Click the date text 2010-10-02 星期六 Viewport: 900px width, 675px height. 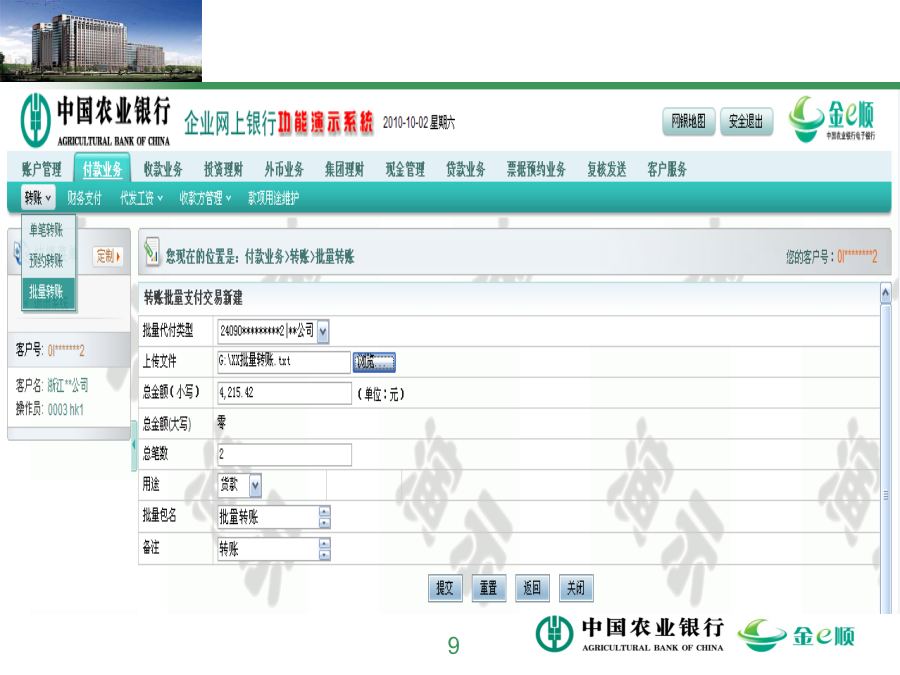[419, 122]
